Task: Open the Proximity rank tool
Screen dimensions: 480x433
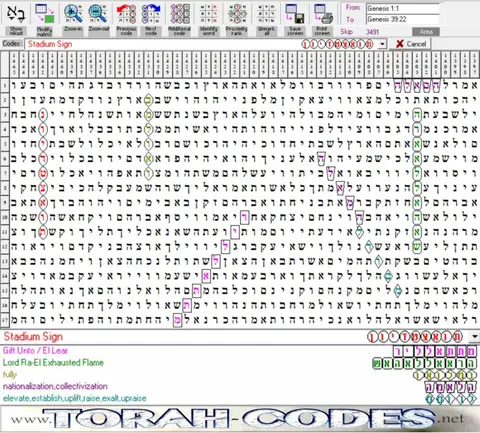Action: (237, 19)
